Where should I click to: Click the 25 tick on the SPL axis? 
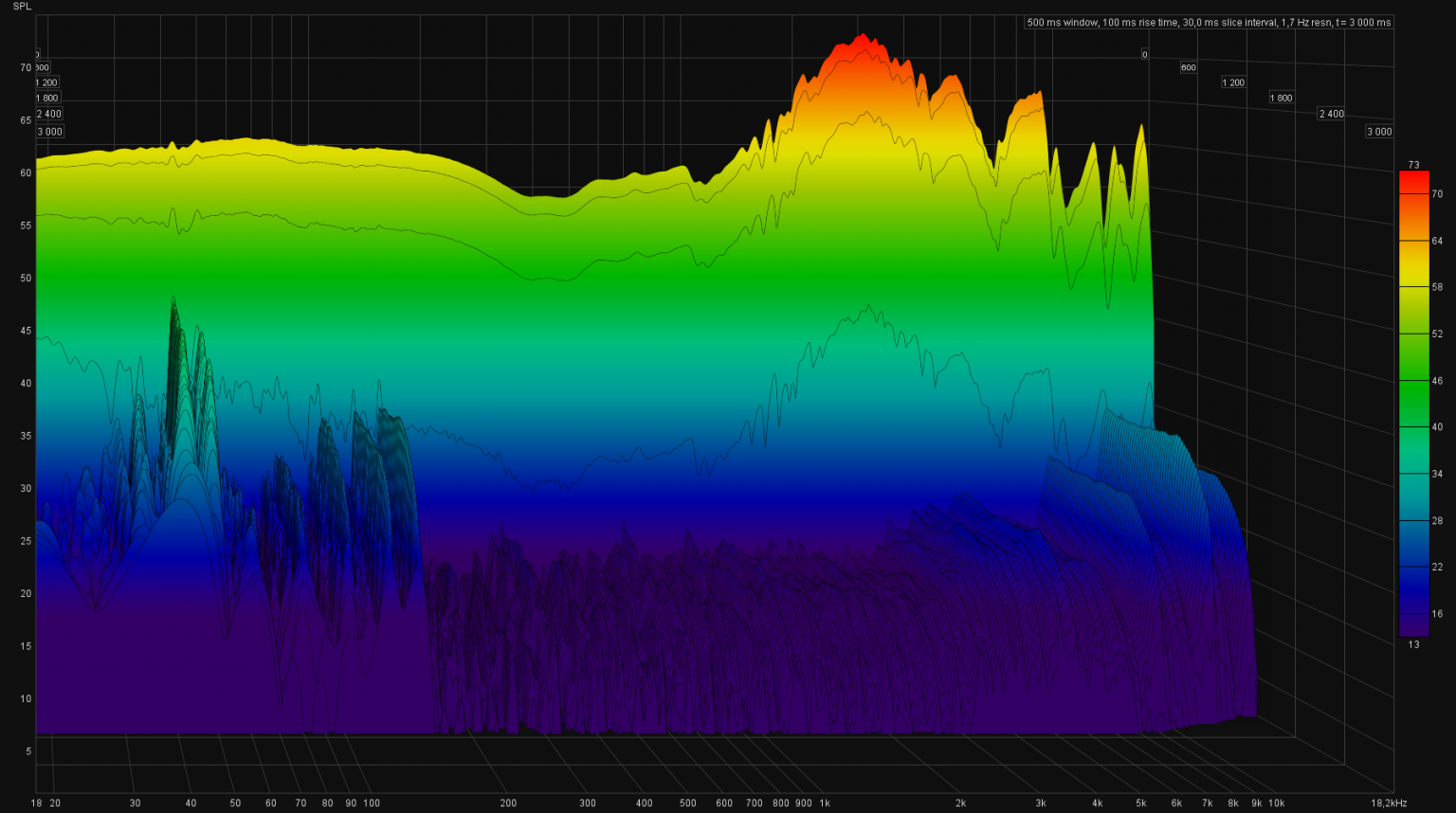[26, 541]
